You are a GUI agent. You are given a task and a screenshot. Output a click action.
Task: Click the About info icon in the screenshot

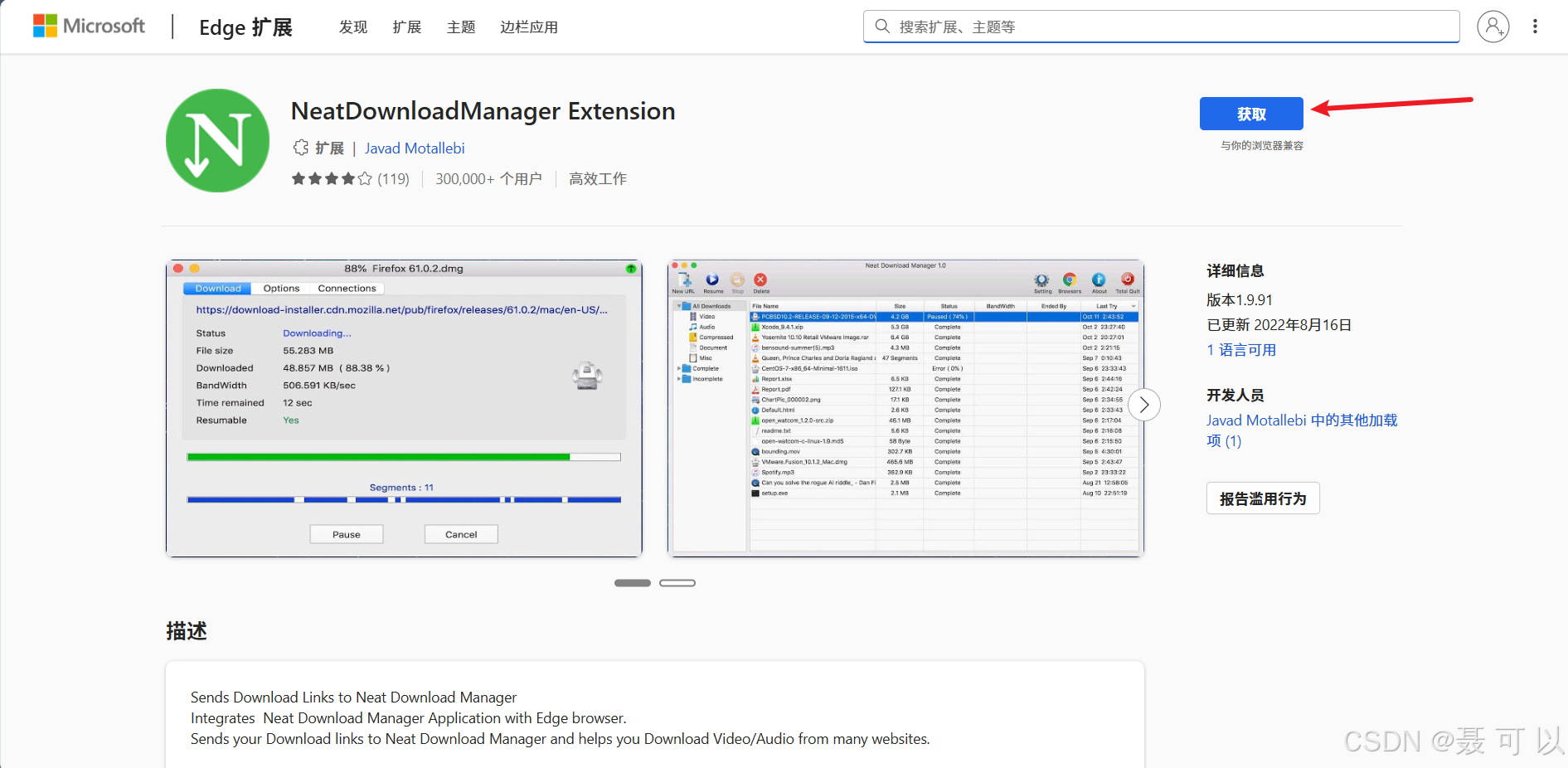point(1099,283)
